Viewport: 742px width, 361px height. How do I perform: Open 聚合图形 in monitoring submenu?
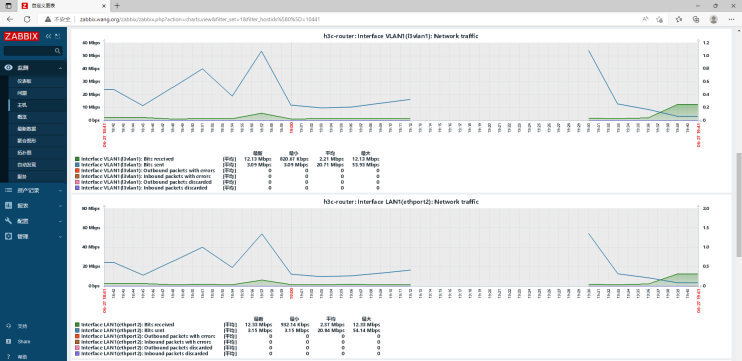point(26,141)
